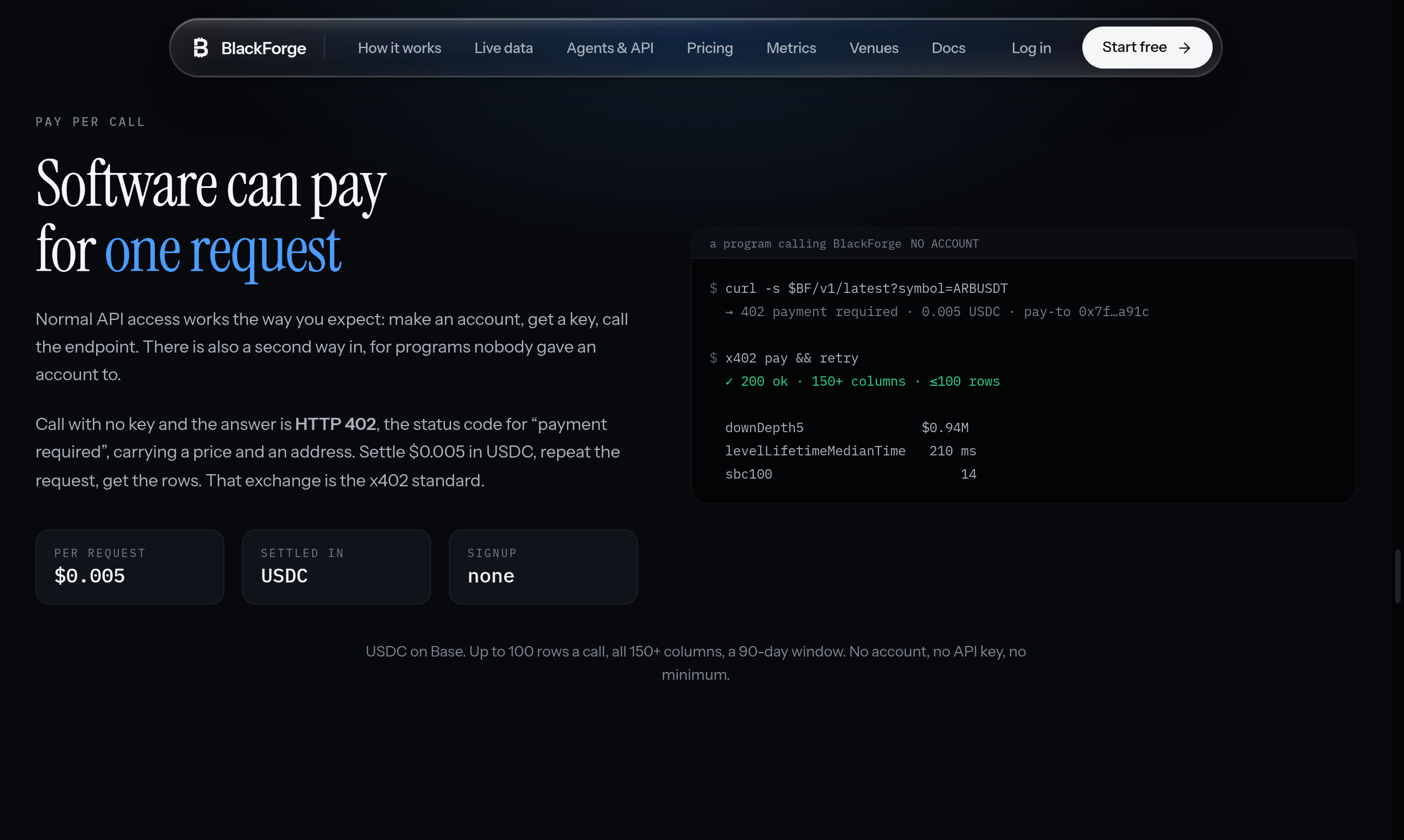
Task: Visit the Venues page
Action: click(873, 48)
